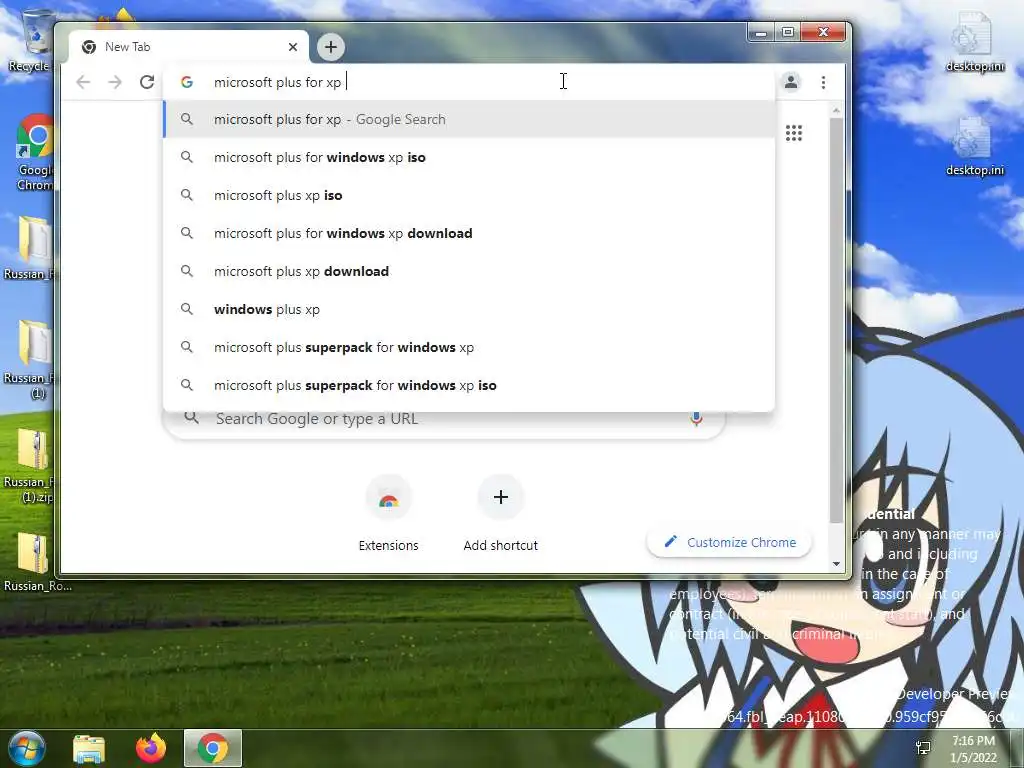This screenshot has width=1024, height=768.
Task: Launch Firefox from the taskbar
Action: tap(151, 748)
